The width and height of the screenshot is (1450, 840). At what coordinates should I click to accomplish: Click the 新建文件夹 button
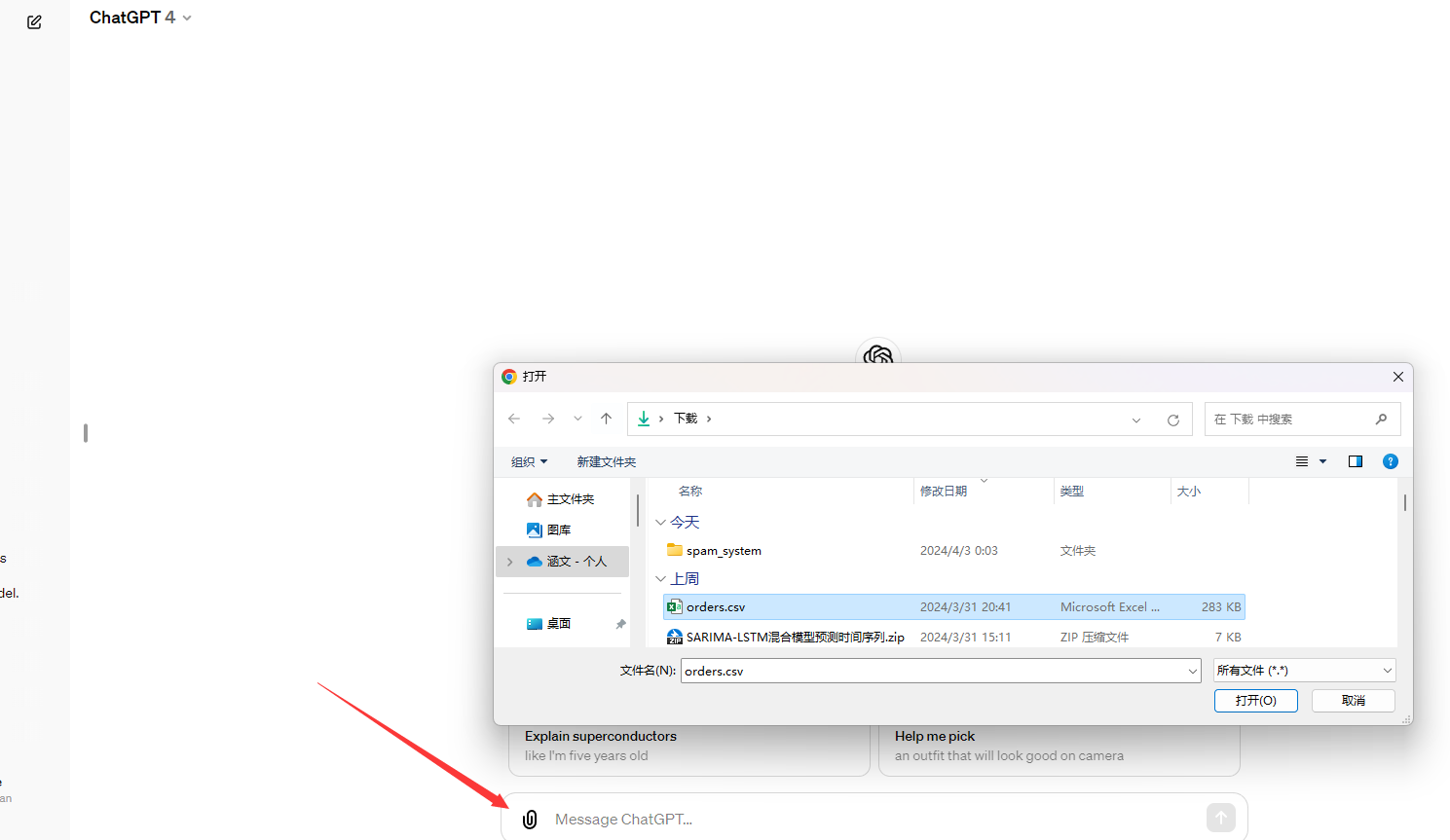(x=606, y=461)
